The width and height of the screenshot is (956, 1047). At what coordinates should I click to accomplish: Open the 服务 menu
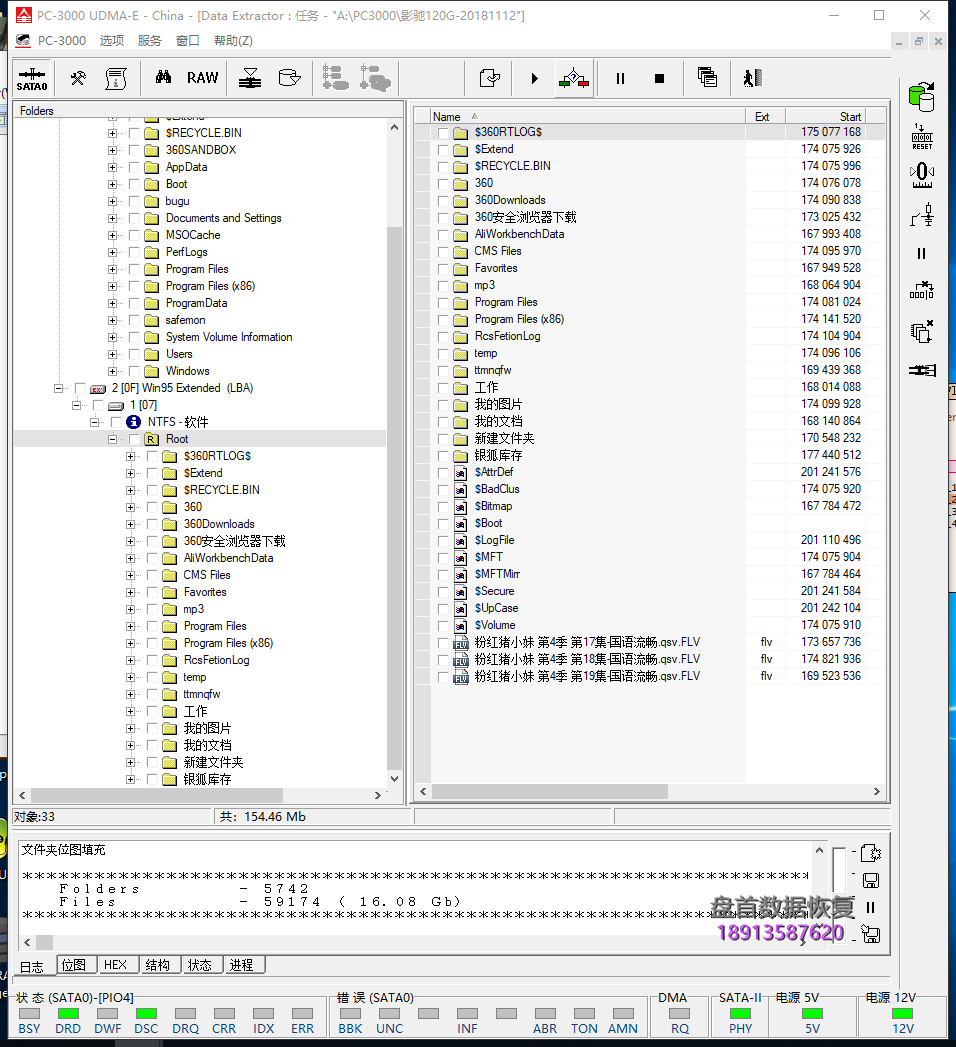150,41
